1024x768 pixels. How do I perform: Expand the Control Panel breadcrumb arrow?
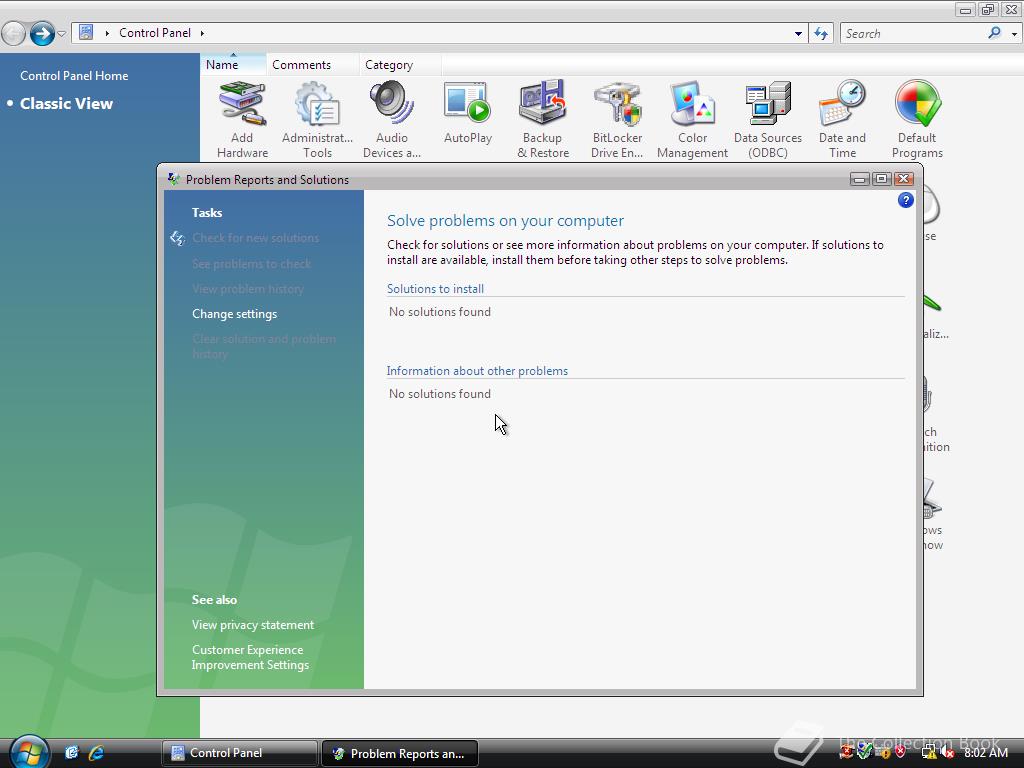tap(202, 33)
